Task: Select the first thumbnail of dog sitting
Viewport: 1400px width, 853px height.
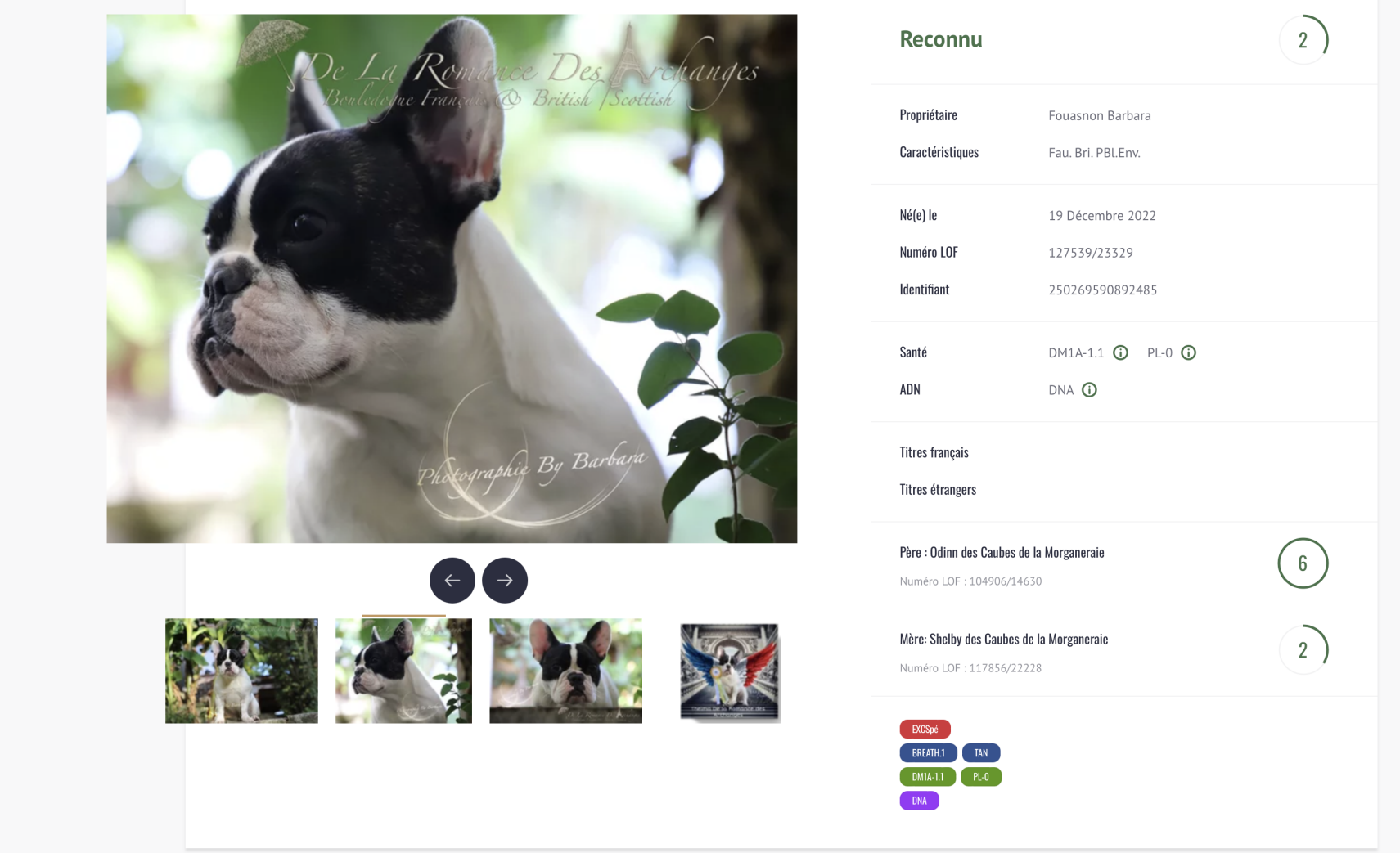Action: click(241, 671)
